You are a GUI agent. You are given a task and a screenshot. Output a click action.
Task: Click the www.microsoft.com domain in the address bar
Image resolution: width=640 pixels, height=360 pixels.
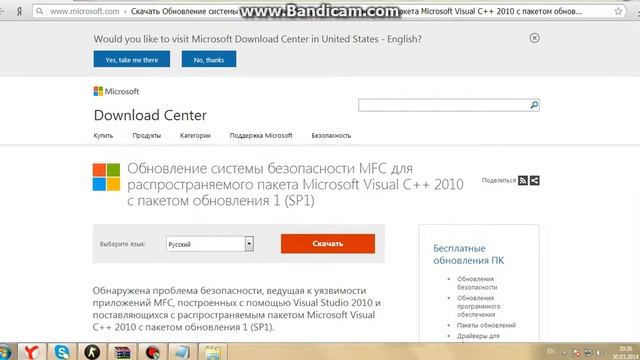point(84,11)
